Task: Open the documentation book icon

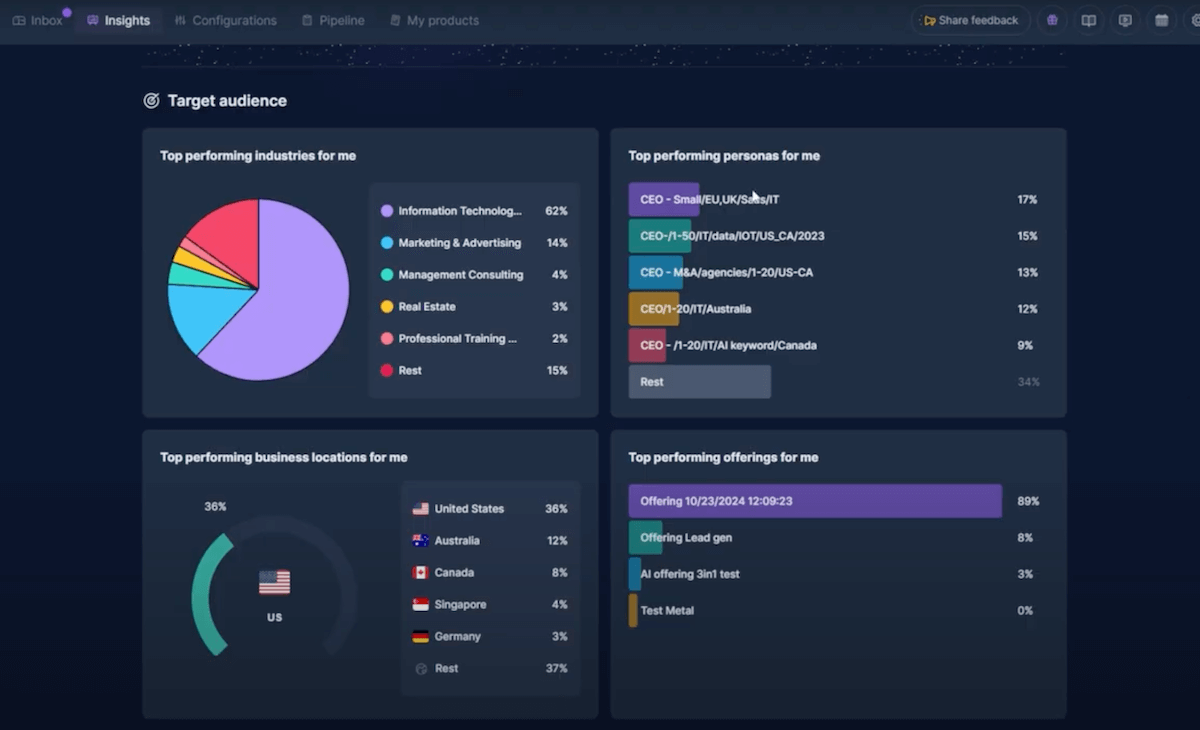Action: click(x=1089, y=20)
